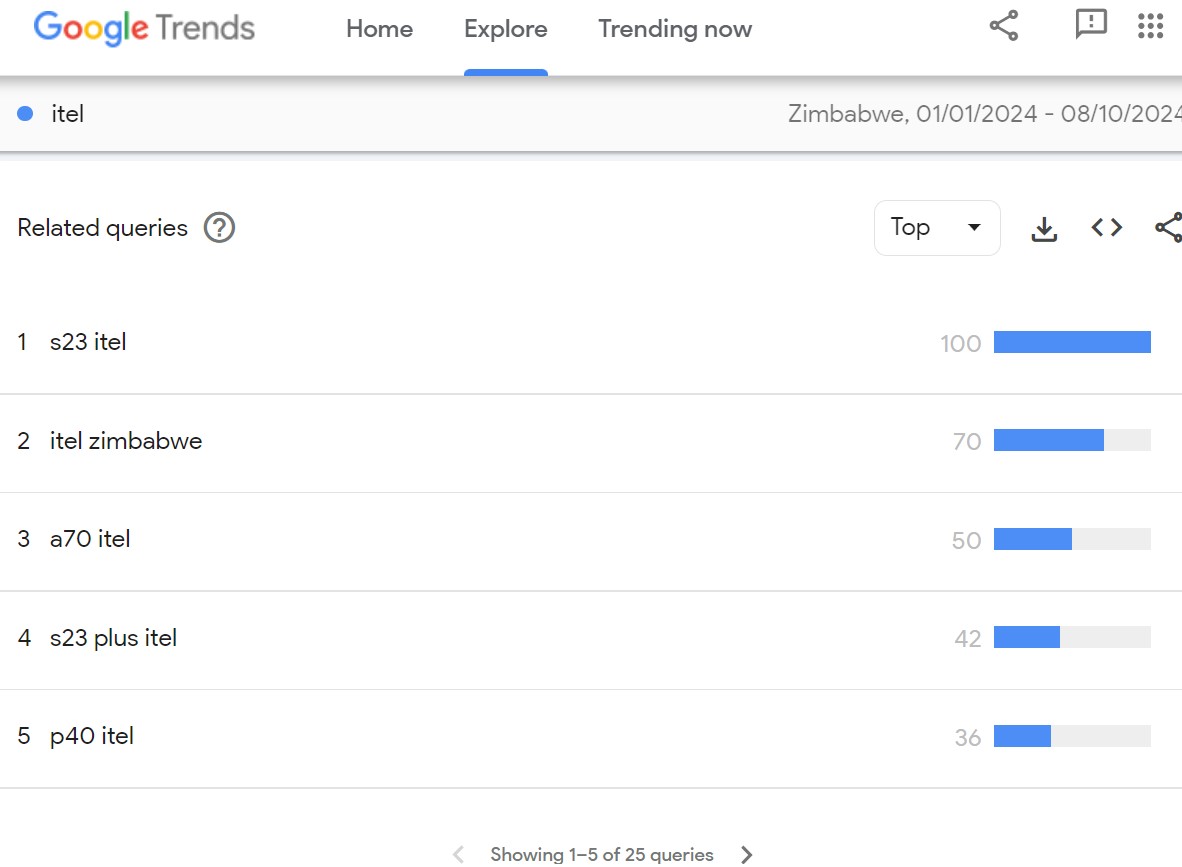Click the Zimbabwe date range text
Viewport: 1182px width, 867px height.
(984, 114)
